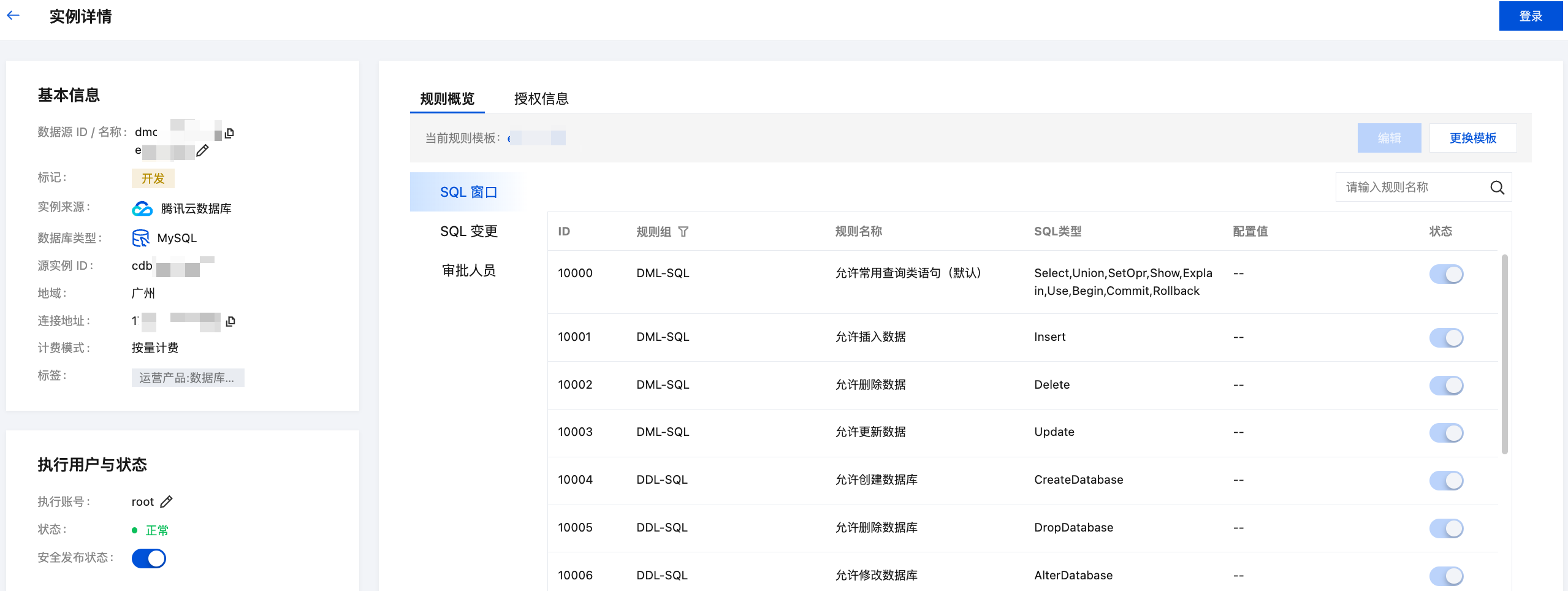Viewport: 1568px width, 591px height.
Task: Open the 审批人员 side tab
Action: coord(469,270)
